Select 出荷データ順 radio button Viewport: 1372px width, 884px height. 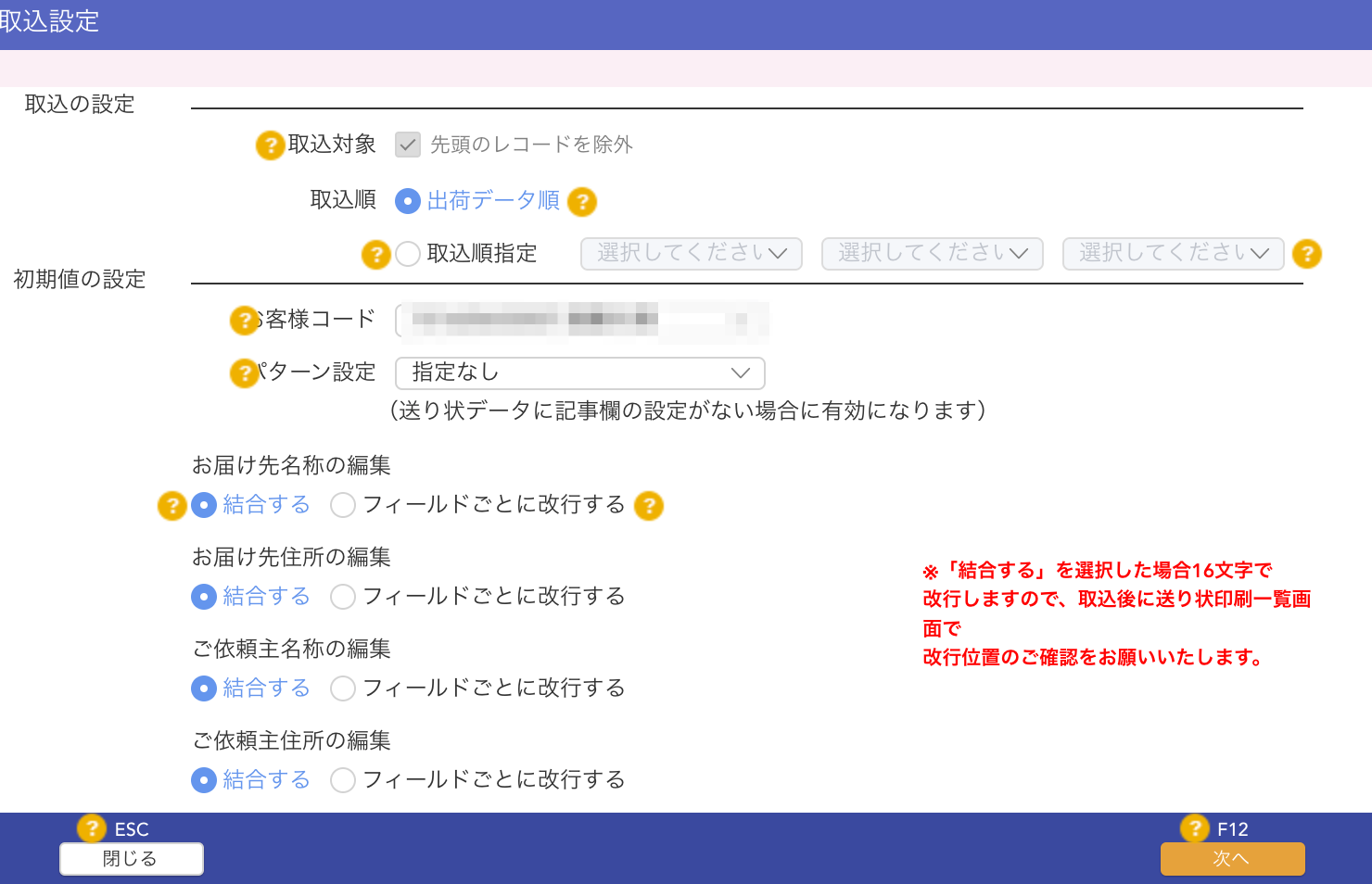coord(408,201)
